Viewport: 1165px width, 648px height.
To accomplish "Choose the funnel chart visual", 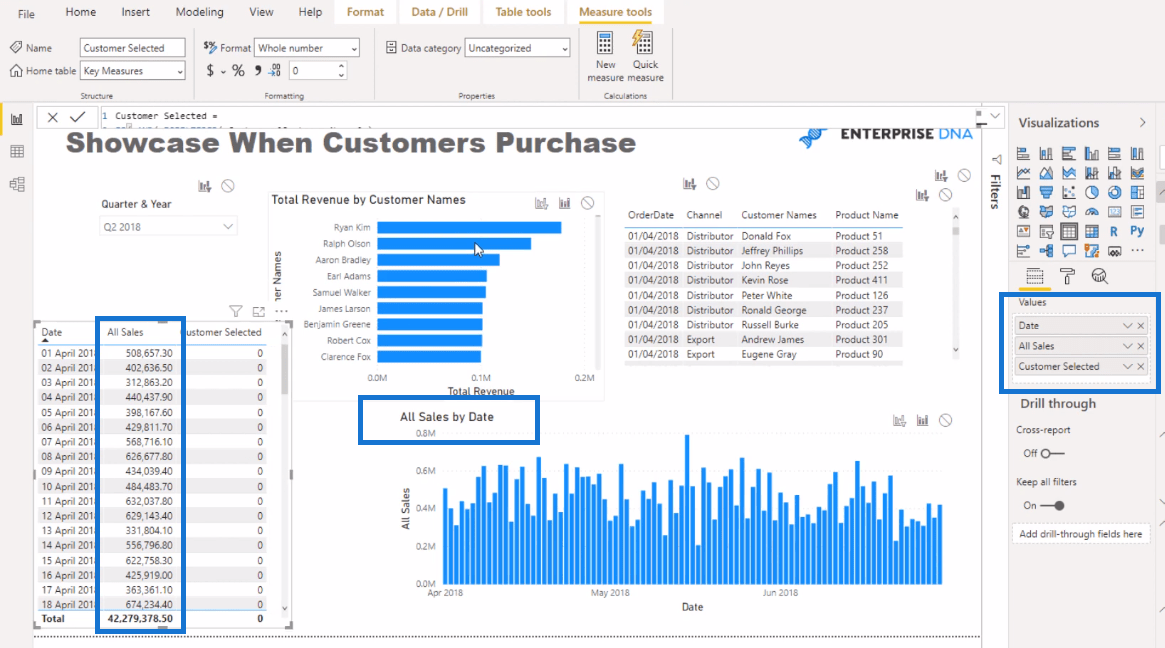I will click(x=1046, y=192).
